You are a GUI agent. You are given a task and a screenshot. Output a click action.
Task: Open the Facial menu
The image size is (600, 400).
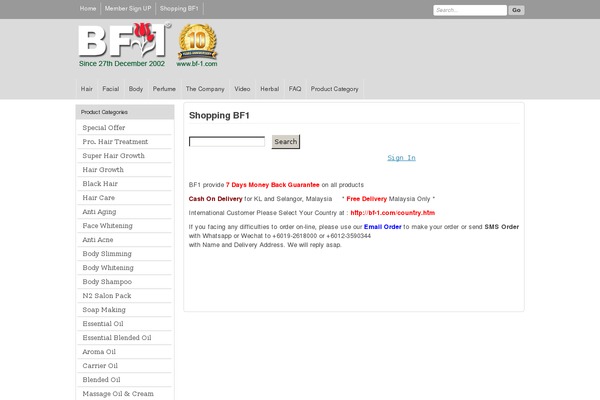111,89
